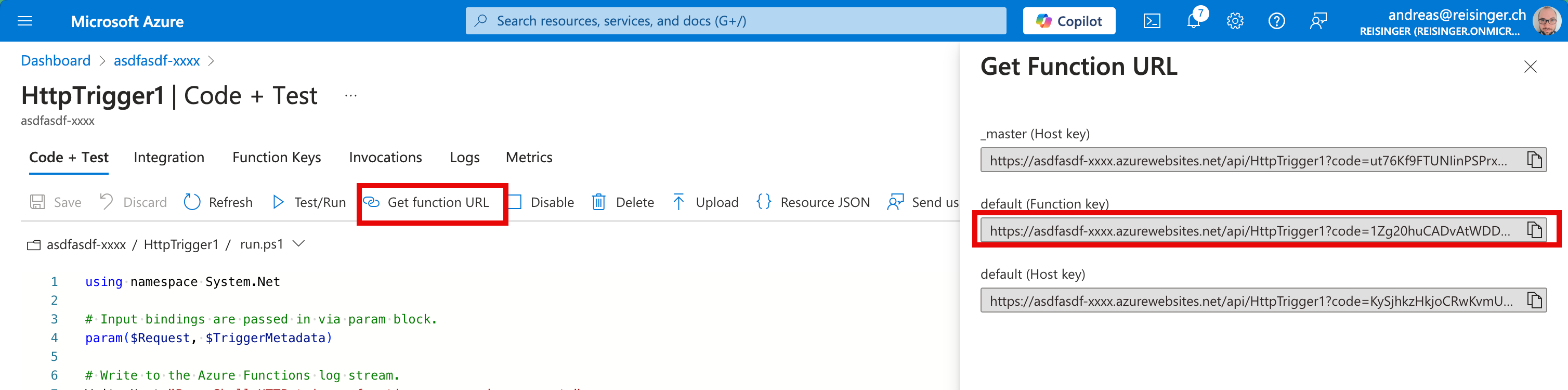Screen dimensions: 1568x390
Task: Click the user profile avatar
Action: (1546, 21)
